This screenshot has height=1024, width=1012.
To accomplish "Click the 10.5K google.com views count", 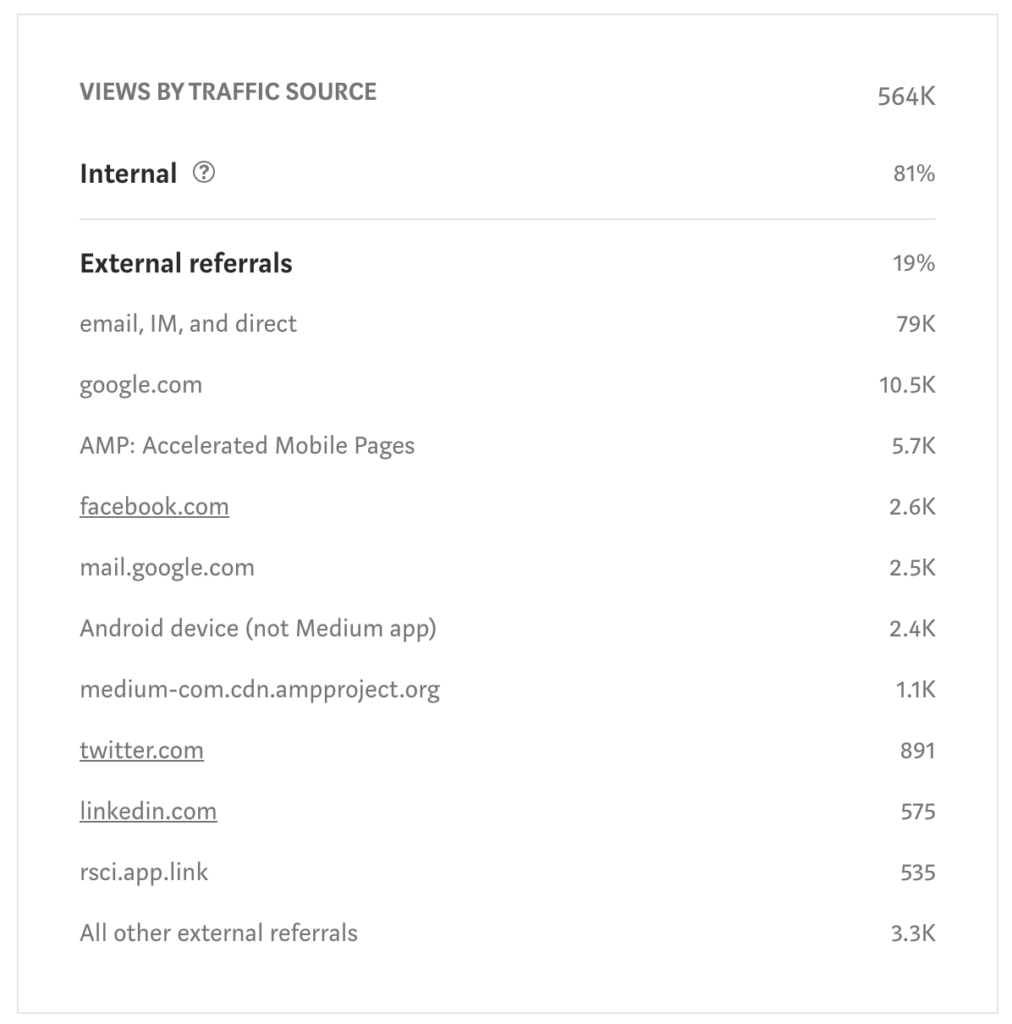I will click(907, 385).
